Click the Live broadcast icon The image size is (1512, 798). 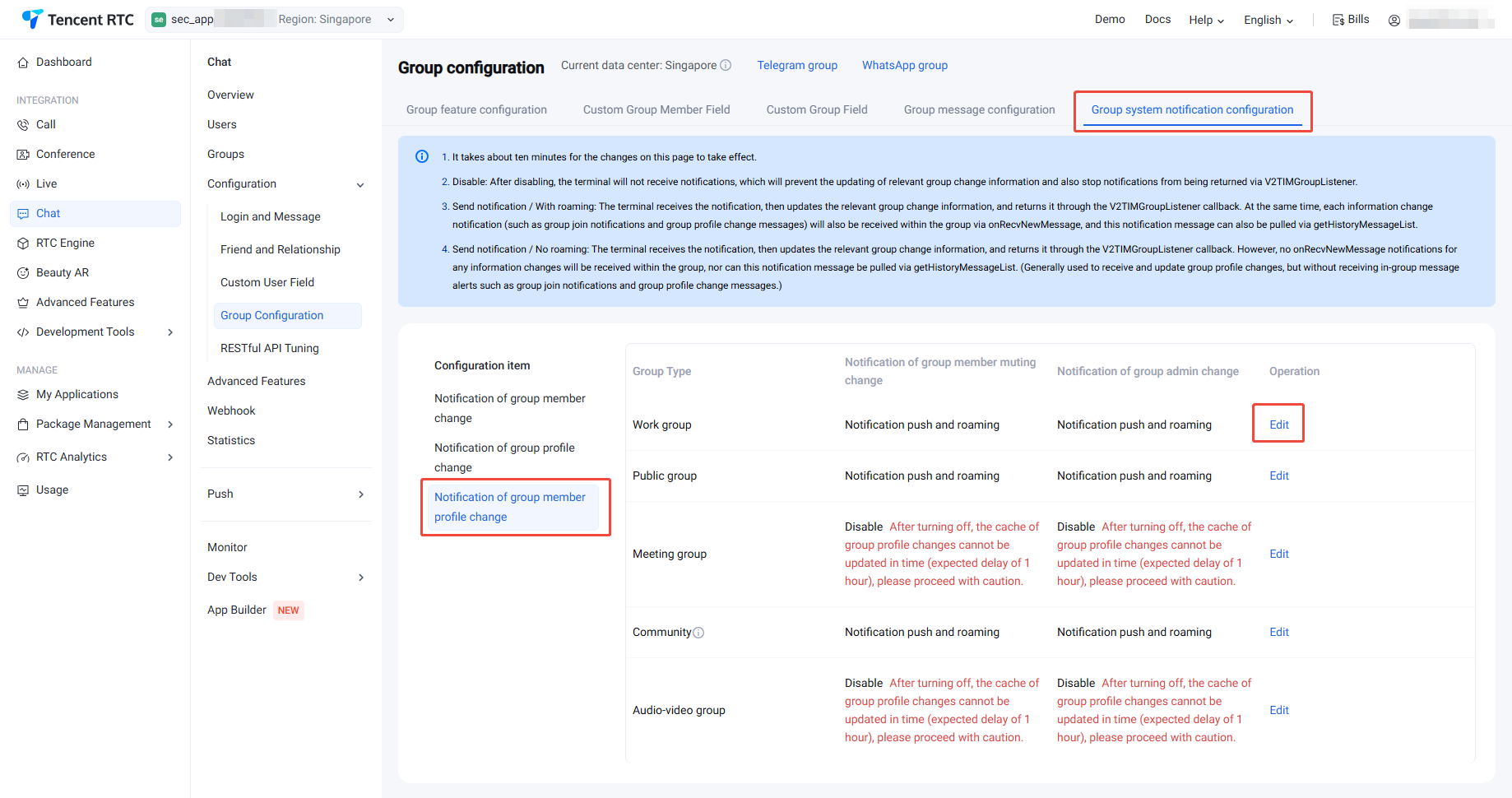tap(23, 184)
